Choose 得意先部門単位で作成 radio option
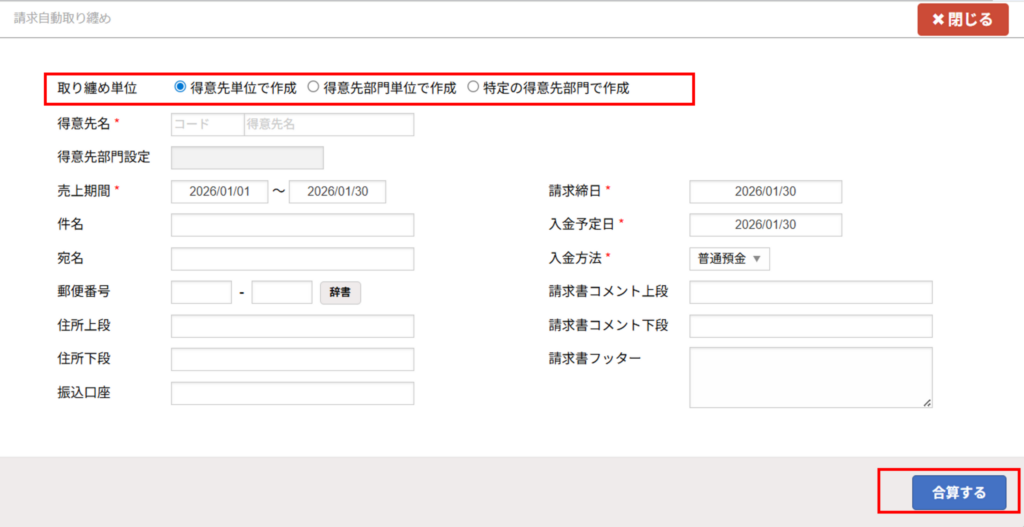This screenshot has width=1024, height=527. coord(313,87)
